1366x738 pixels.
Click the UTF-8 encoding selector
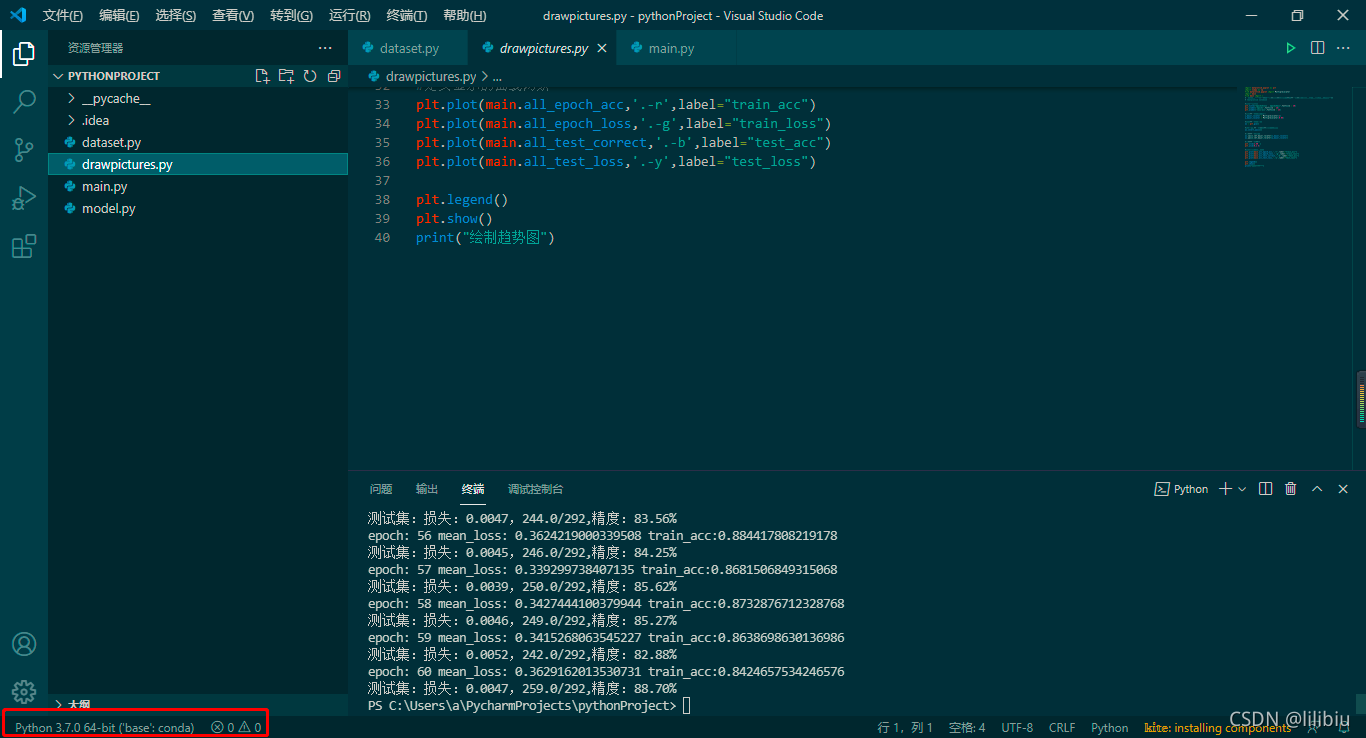pos(1017,727)
